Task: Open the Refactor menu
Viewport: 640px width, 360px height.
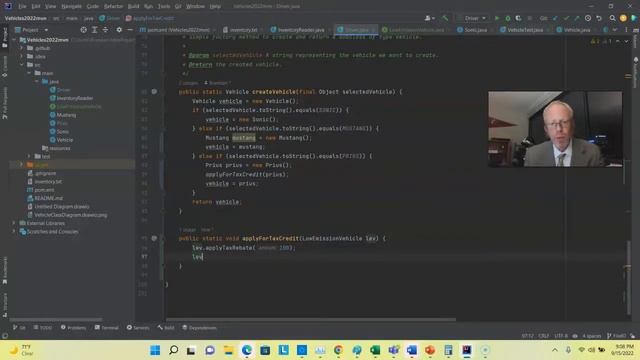Action: tap(113, 6)
